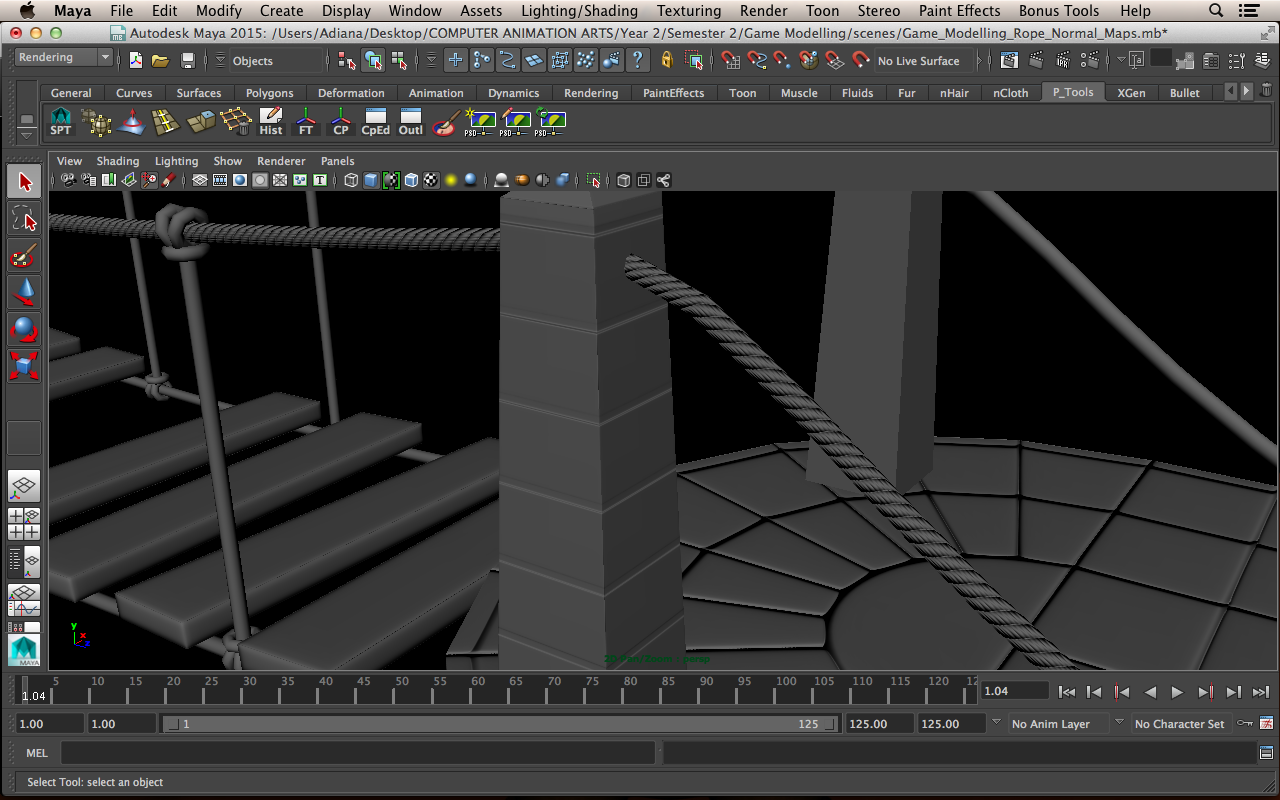The height and width of the screenshot is (800, 1280).
Task: Activate the Select Tool in the toolbox
Action: (x=24, y=181)
